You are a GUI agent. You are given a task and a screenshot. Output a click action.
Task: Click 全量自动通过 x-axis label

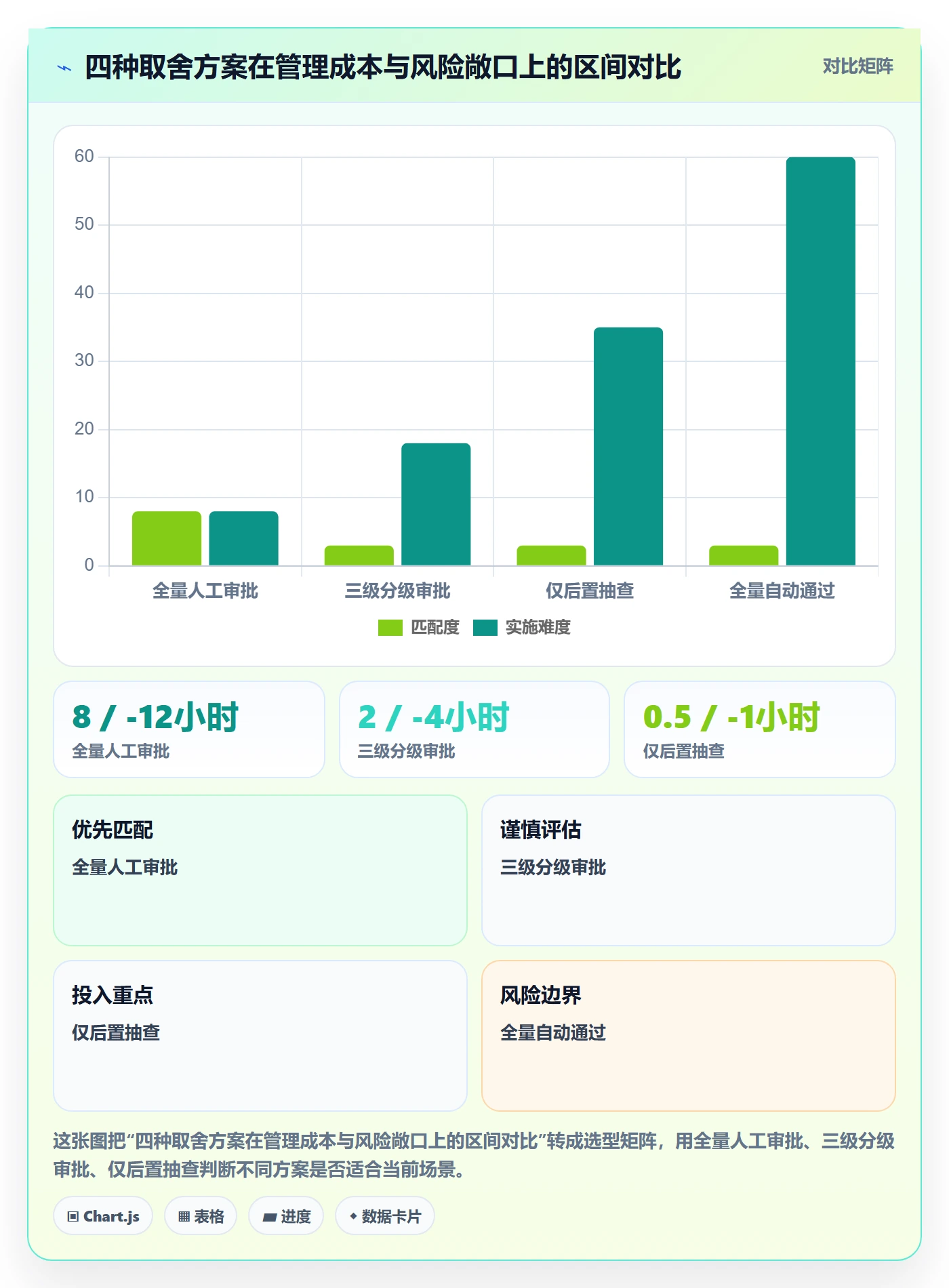tap(782, 591)
